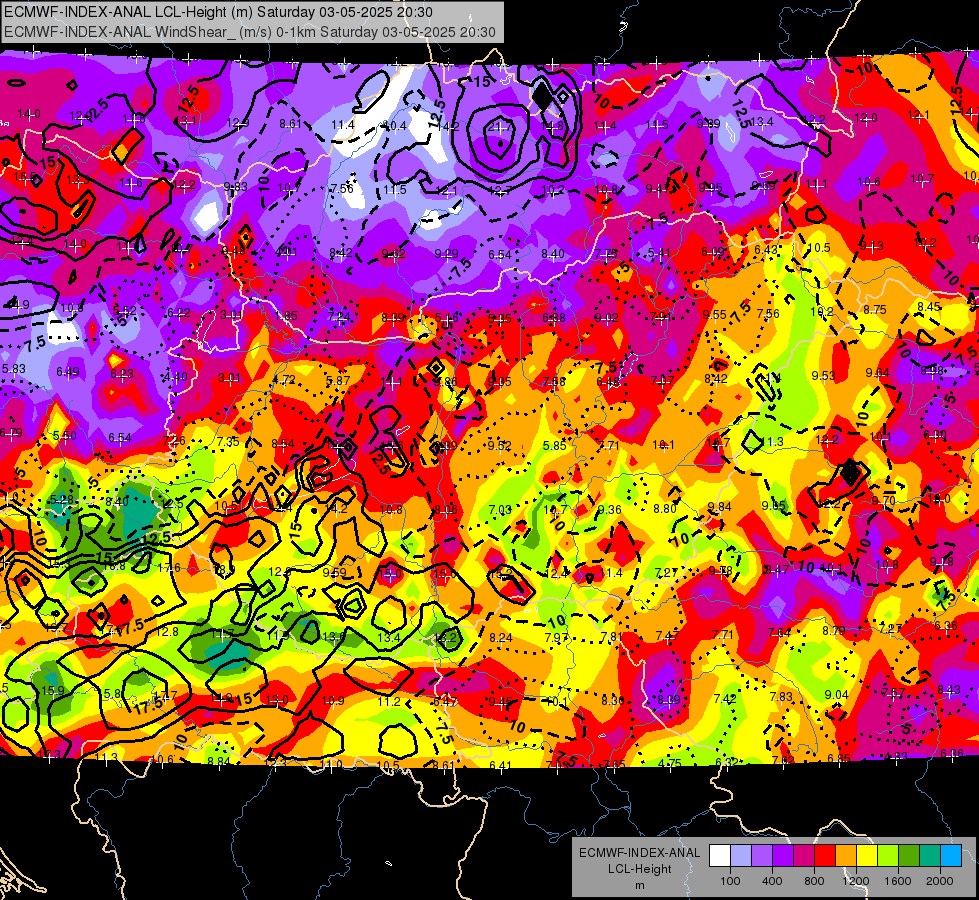
Task: Click the WindShear 0-1km title line
Action: 249,32
